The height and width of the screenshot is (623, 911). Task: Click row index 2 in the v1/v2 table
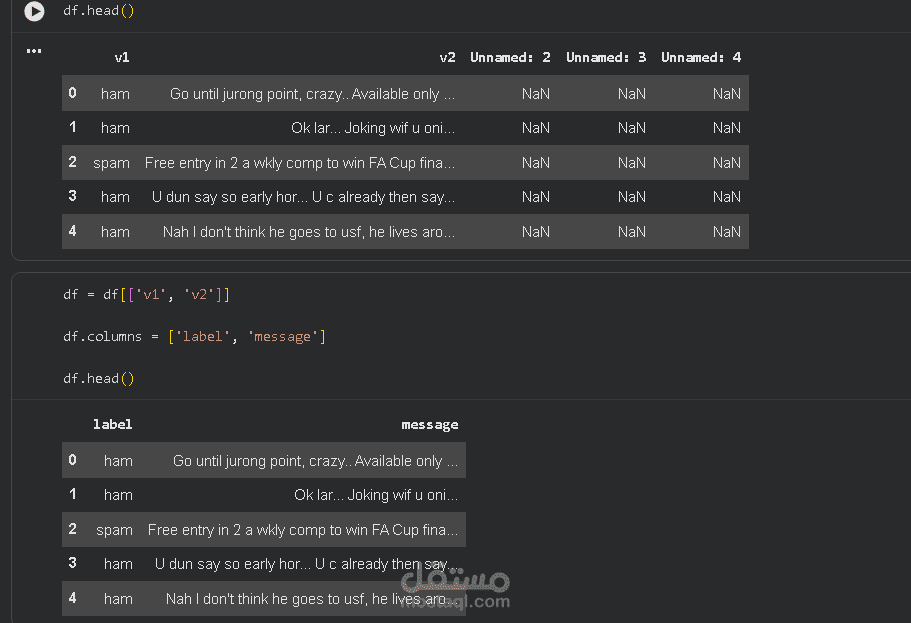click(73, 162)
